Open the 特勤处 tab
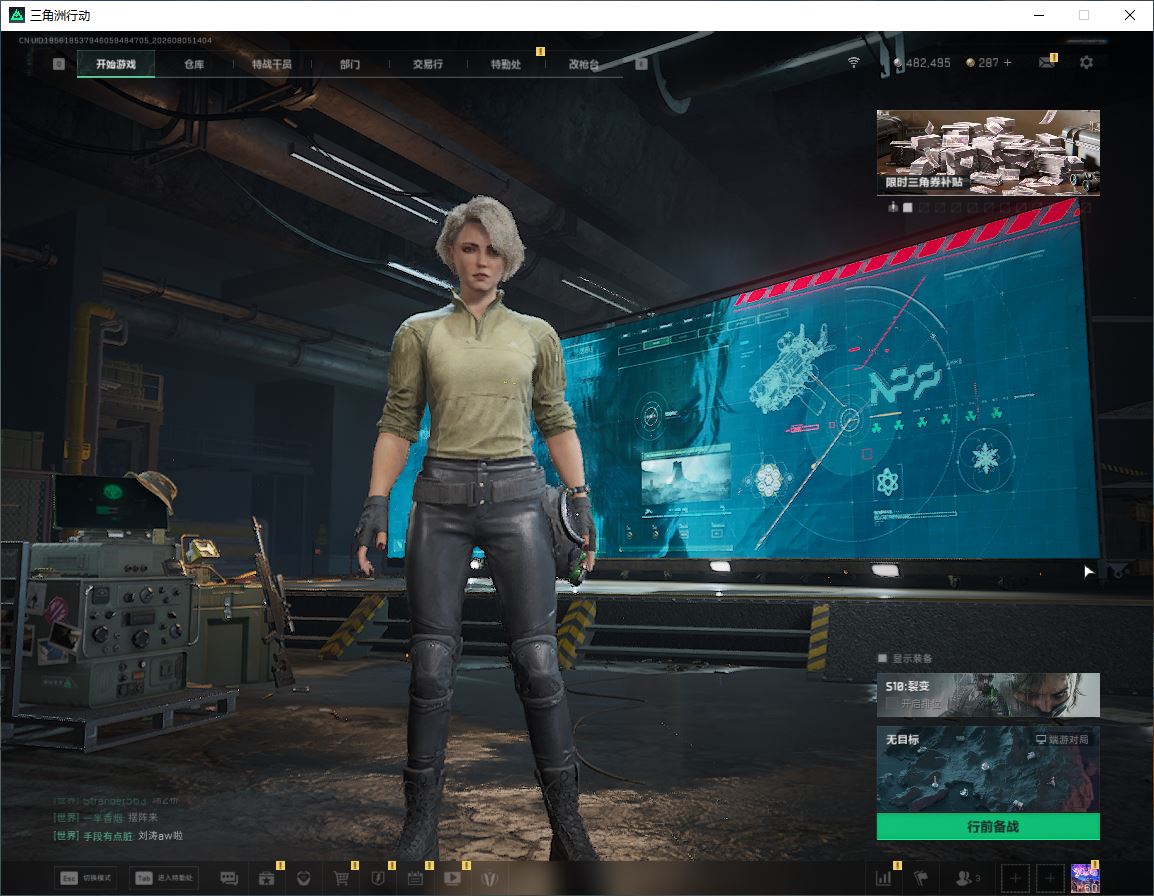 (x=506, y=64)
